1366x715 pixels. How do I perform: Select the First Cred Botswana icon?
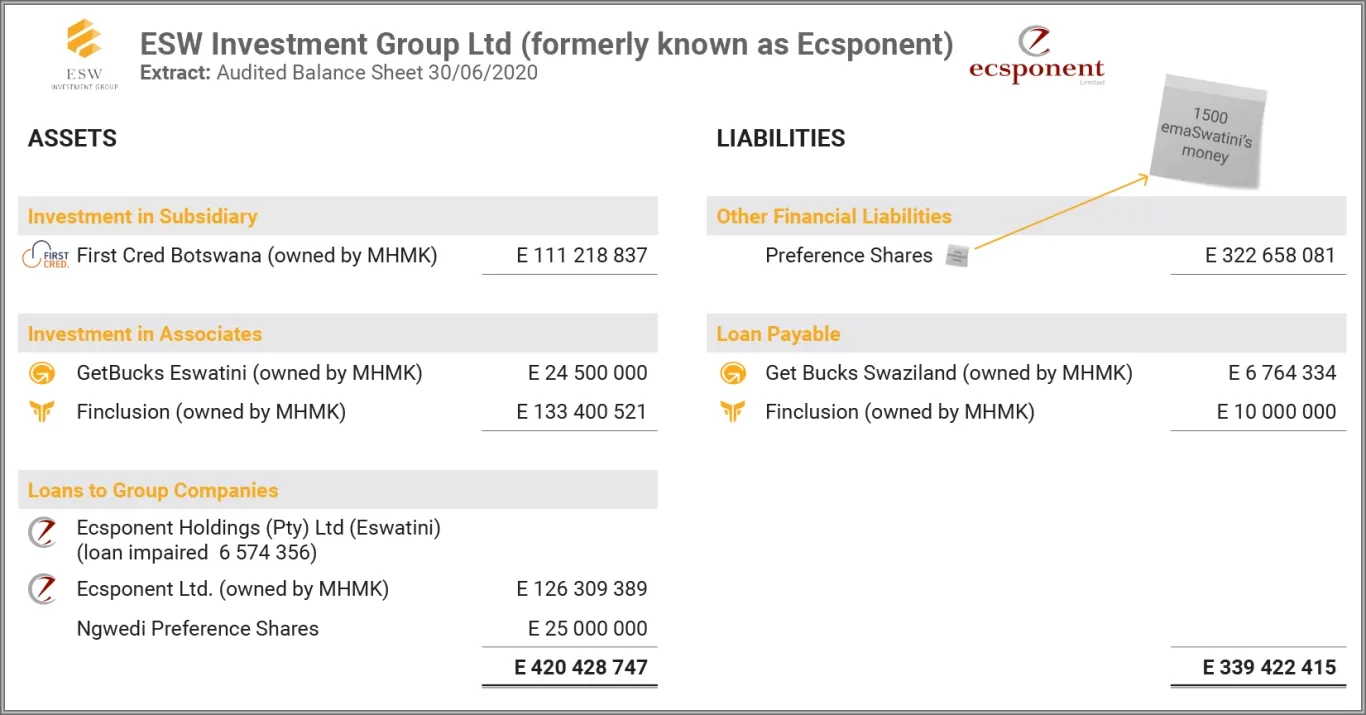45,256
